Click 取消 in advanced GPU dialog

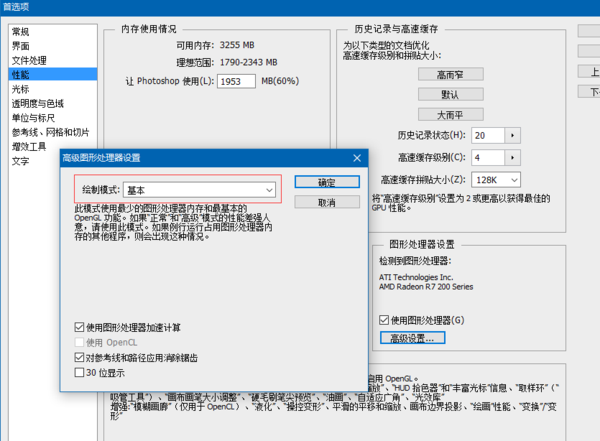[x=327, y=202]
